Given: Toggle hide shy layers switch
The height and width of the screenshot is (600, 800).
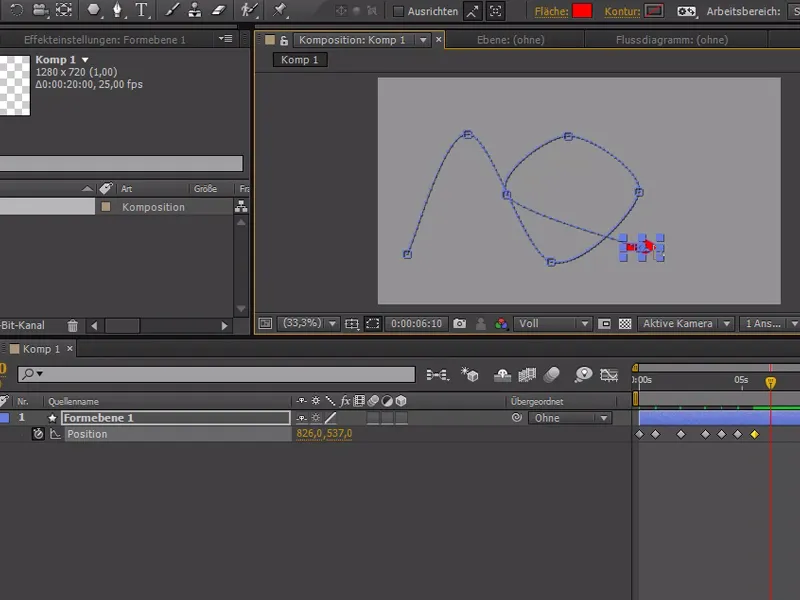Looking at the screenshot, I should click(x=503, y=376).
